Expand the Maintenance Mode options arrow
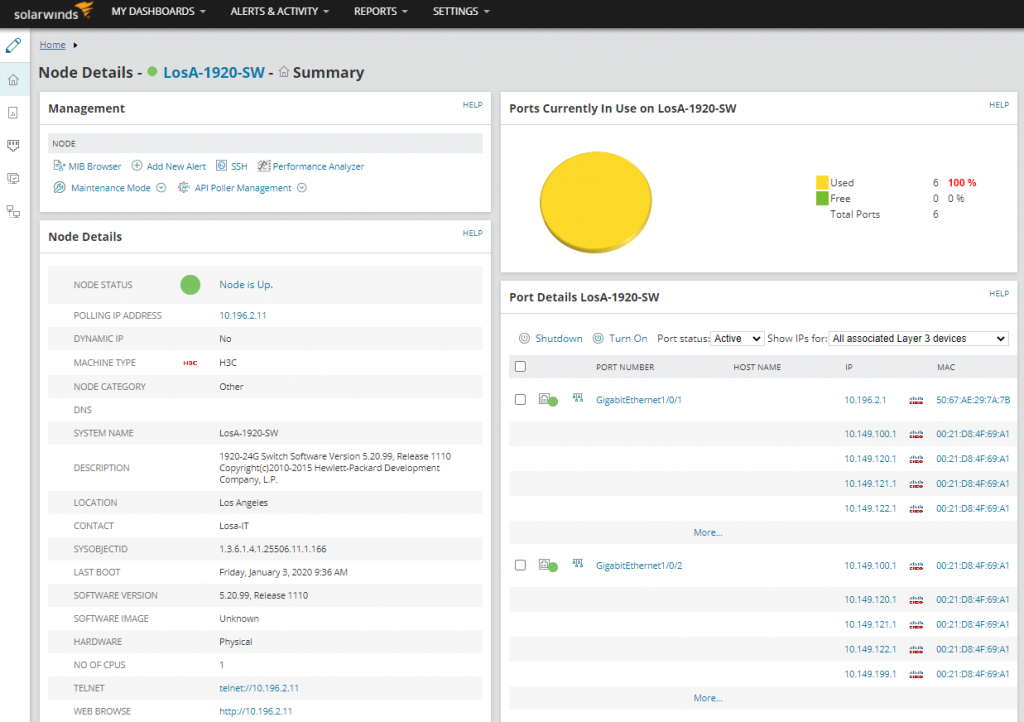1024x722 pixels. pyautogui.click(x=161, y=187)
